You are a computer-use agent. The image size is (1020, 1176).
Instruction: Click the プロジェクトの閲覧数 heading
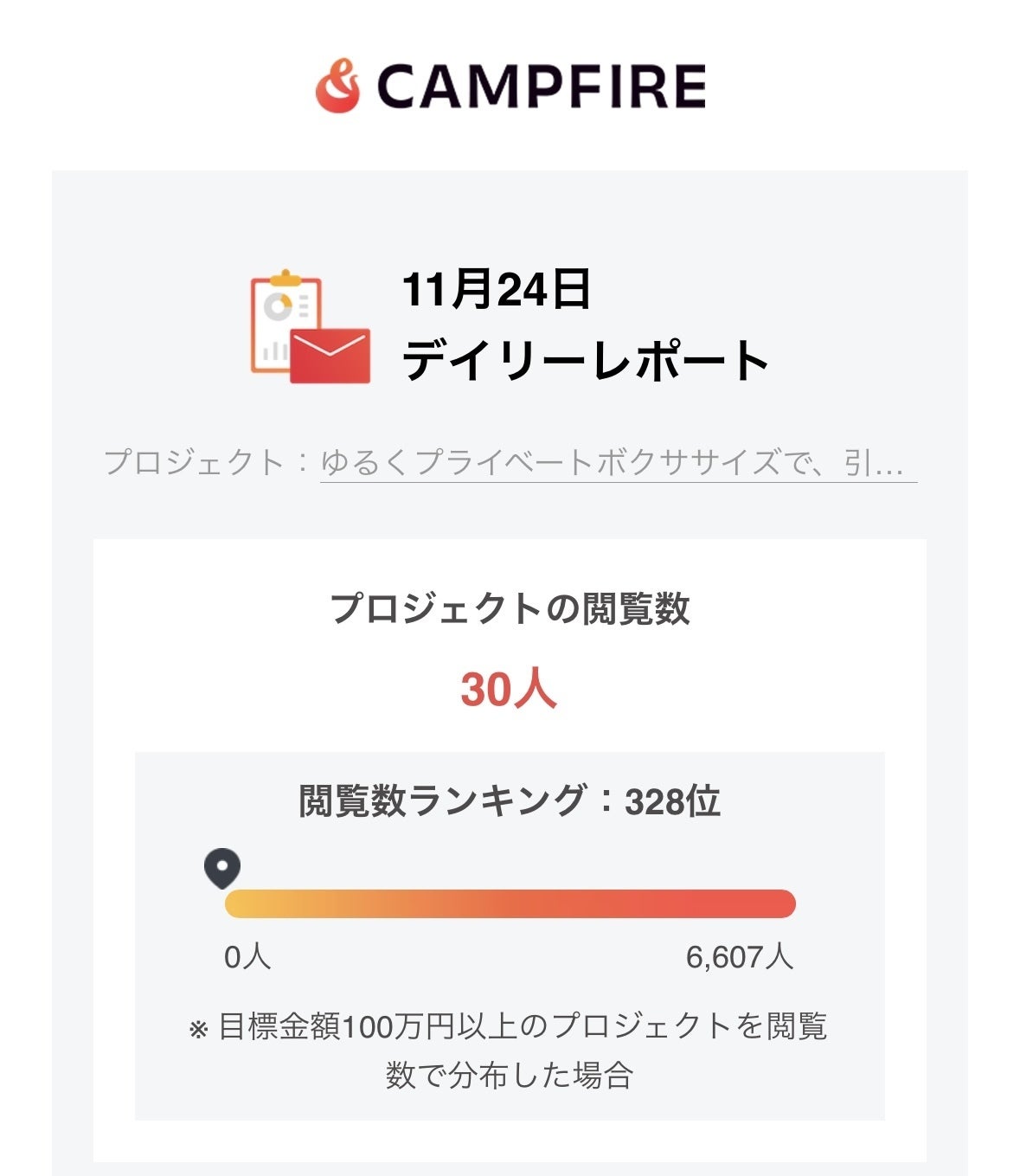(x=510, y=608)
